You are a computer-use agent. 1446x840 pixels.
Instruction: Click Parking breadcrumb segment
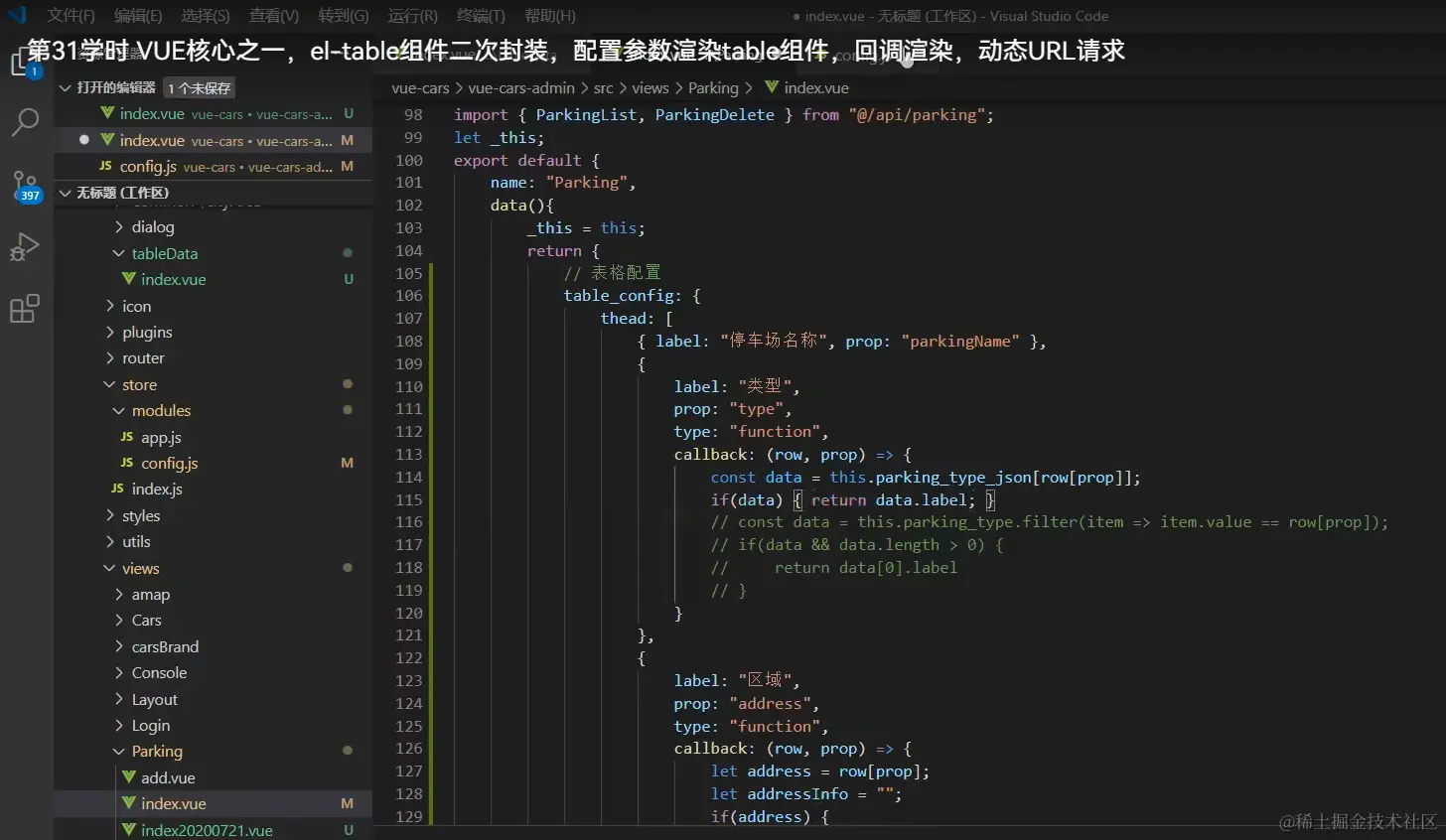pyautogui.click(x=713, y=87)
